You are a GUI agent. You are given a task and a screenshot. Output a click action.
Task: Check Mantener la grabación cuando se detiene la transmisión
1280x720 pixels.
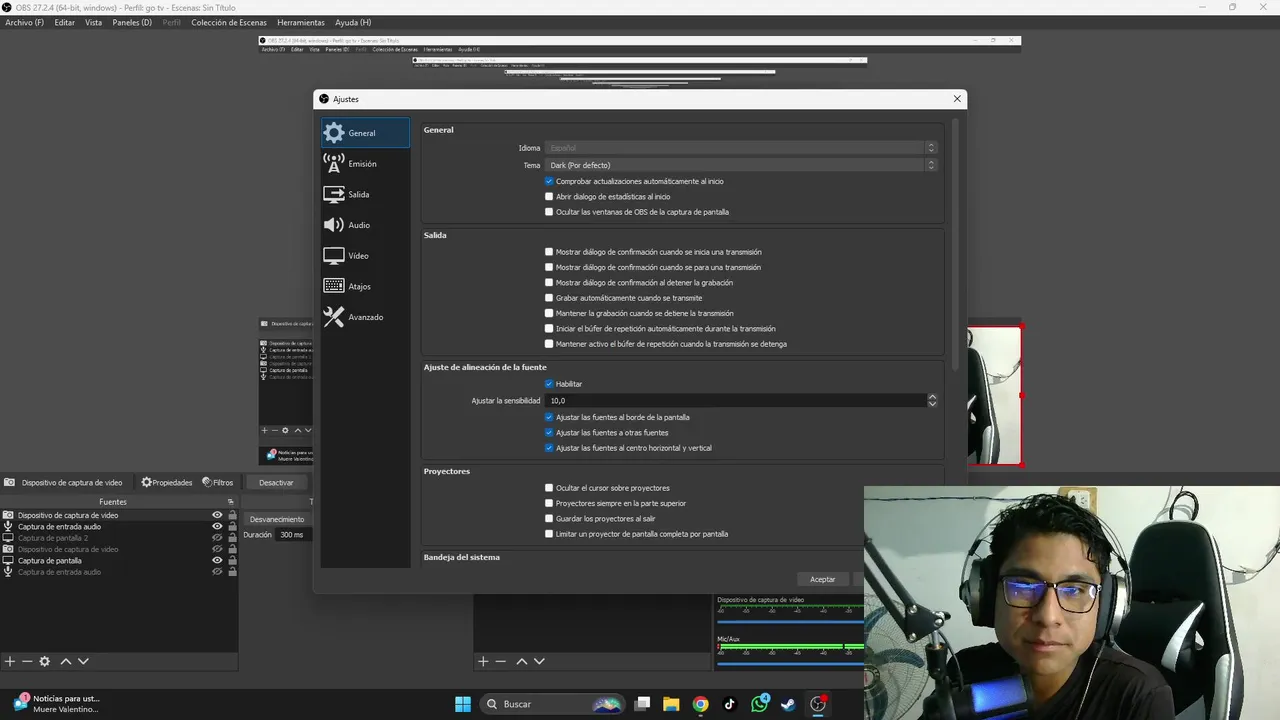tap(549, 313)
